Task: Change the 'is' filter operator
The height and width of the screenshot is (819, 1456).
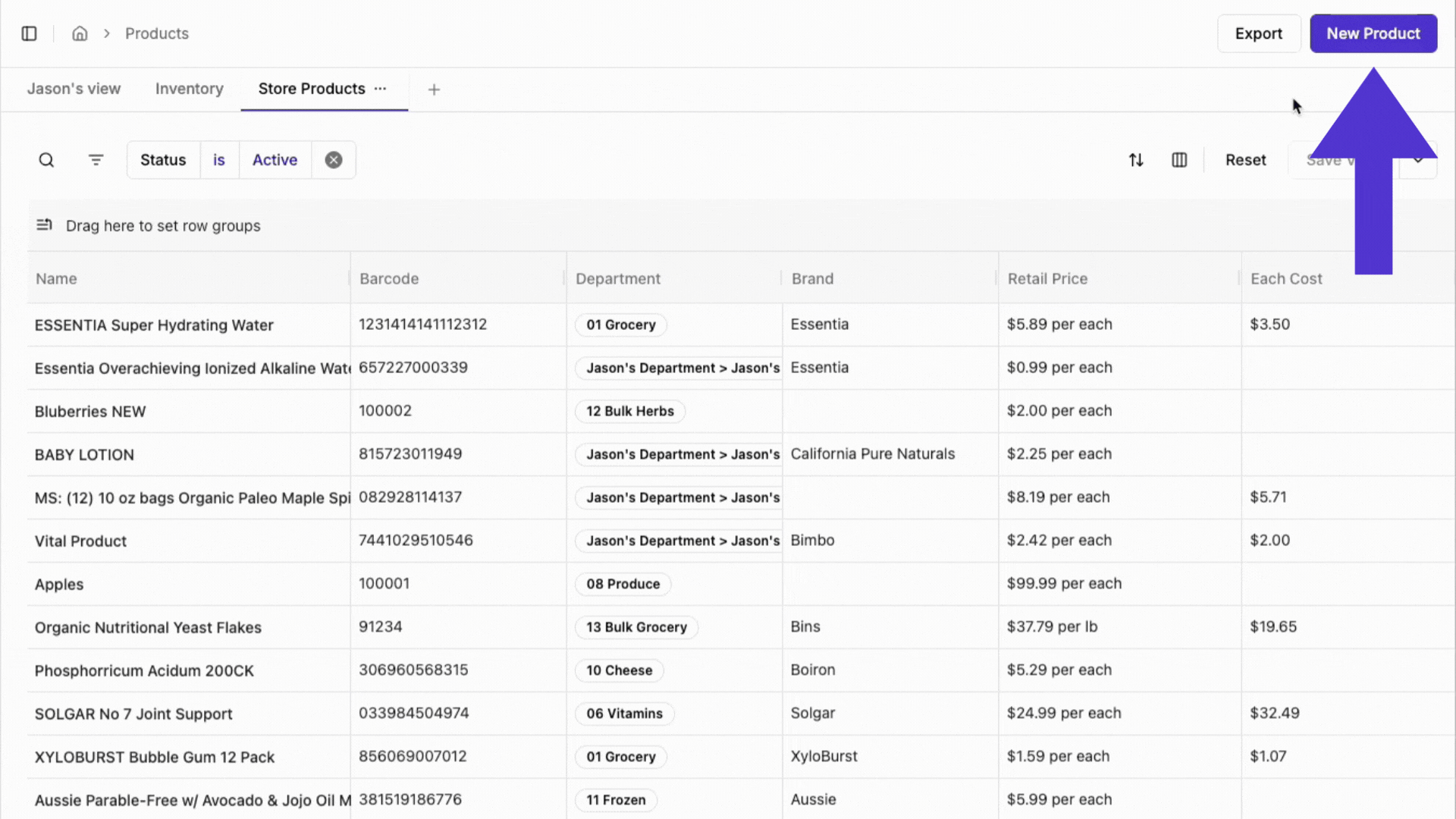Action: (219, 160)
